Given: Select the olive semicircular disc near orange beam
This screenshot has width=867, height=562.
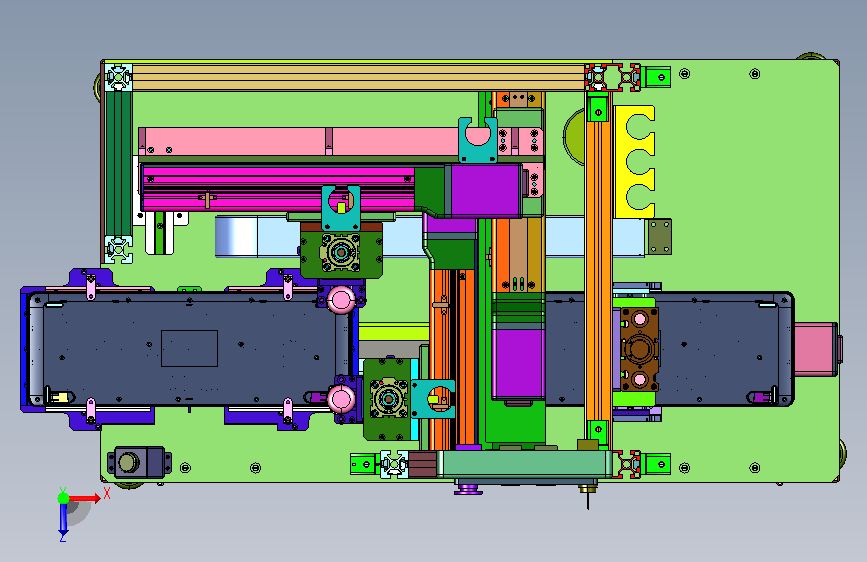Looking at the screenshot, I should (574, 136).
